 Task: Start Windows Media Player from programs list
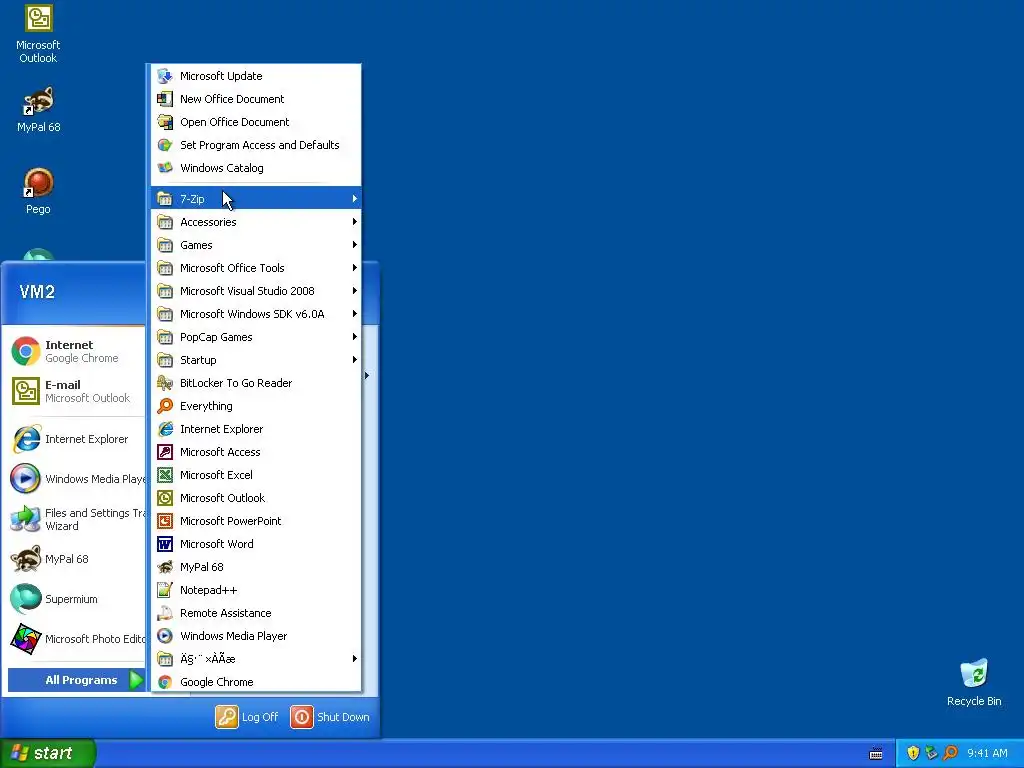[256, 636]
